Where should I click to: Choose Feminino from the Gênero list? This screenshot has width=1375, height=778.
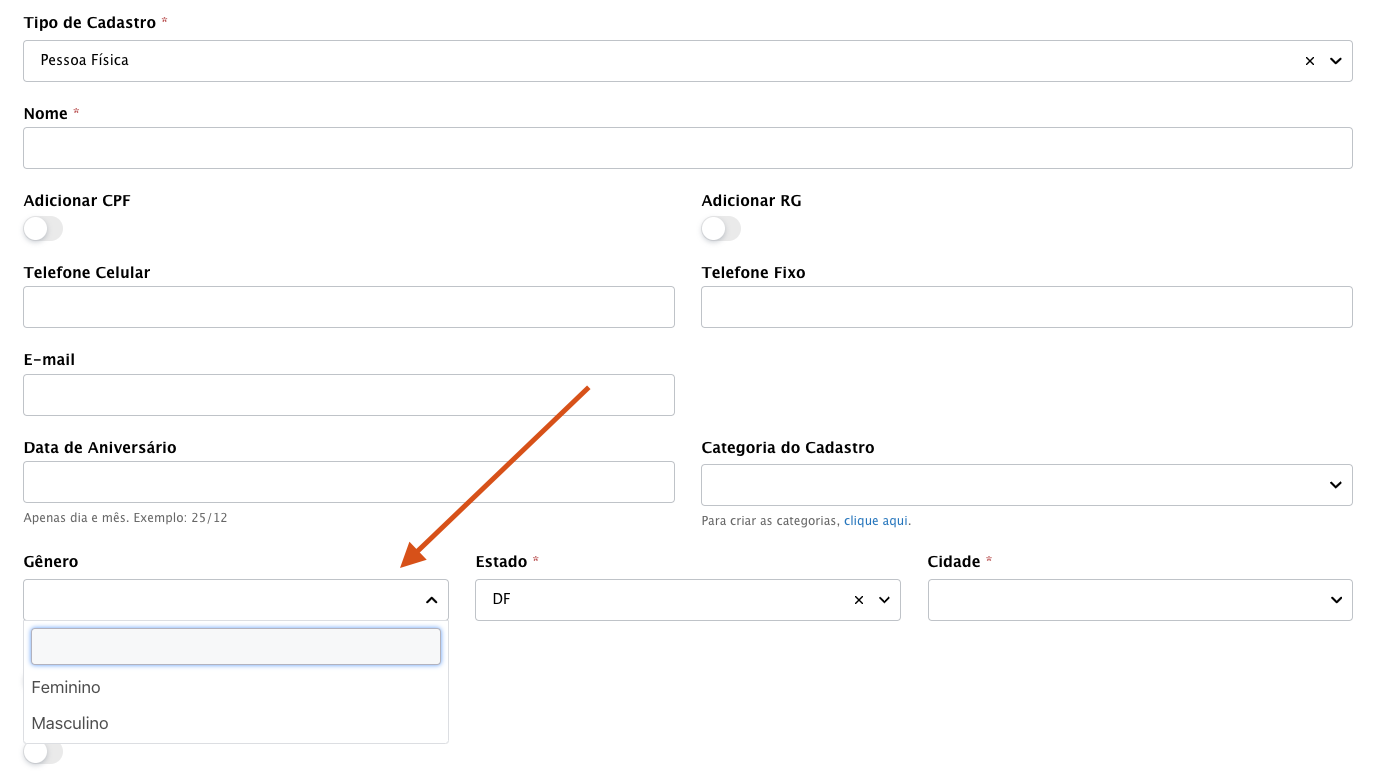coord(66,687)
